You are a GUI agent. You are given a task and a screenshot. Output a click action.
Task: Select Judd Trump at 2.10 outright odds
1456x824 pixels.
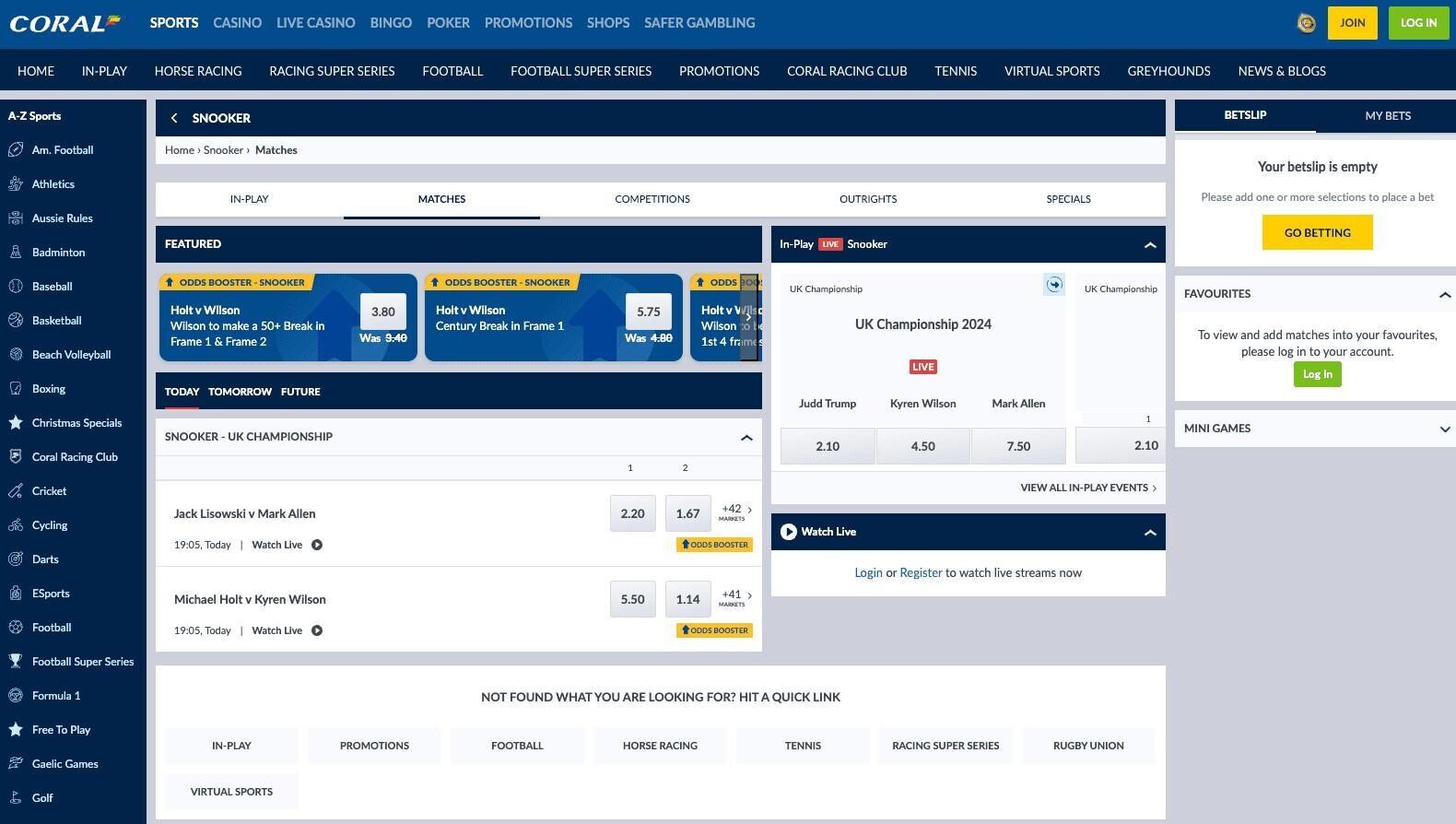click(x=828, y=446)
